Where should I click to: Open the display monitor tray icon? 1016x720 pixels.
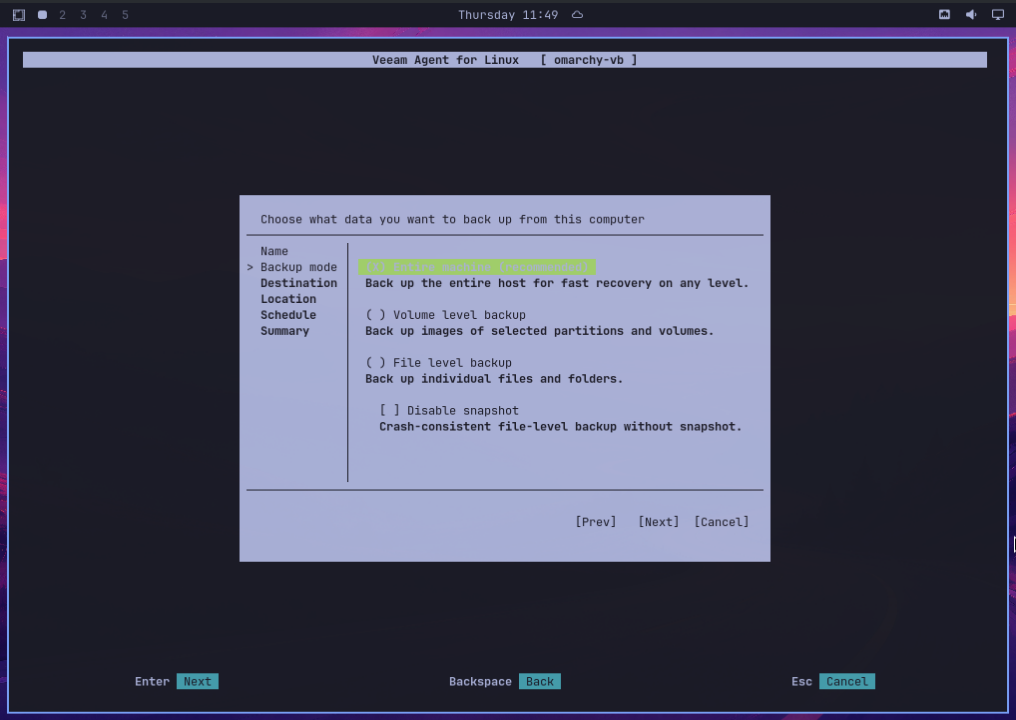(998, 15)
